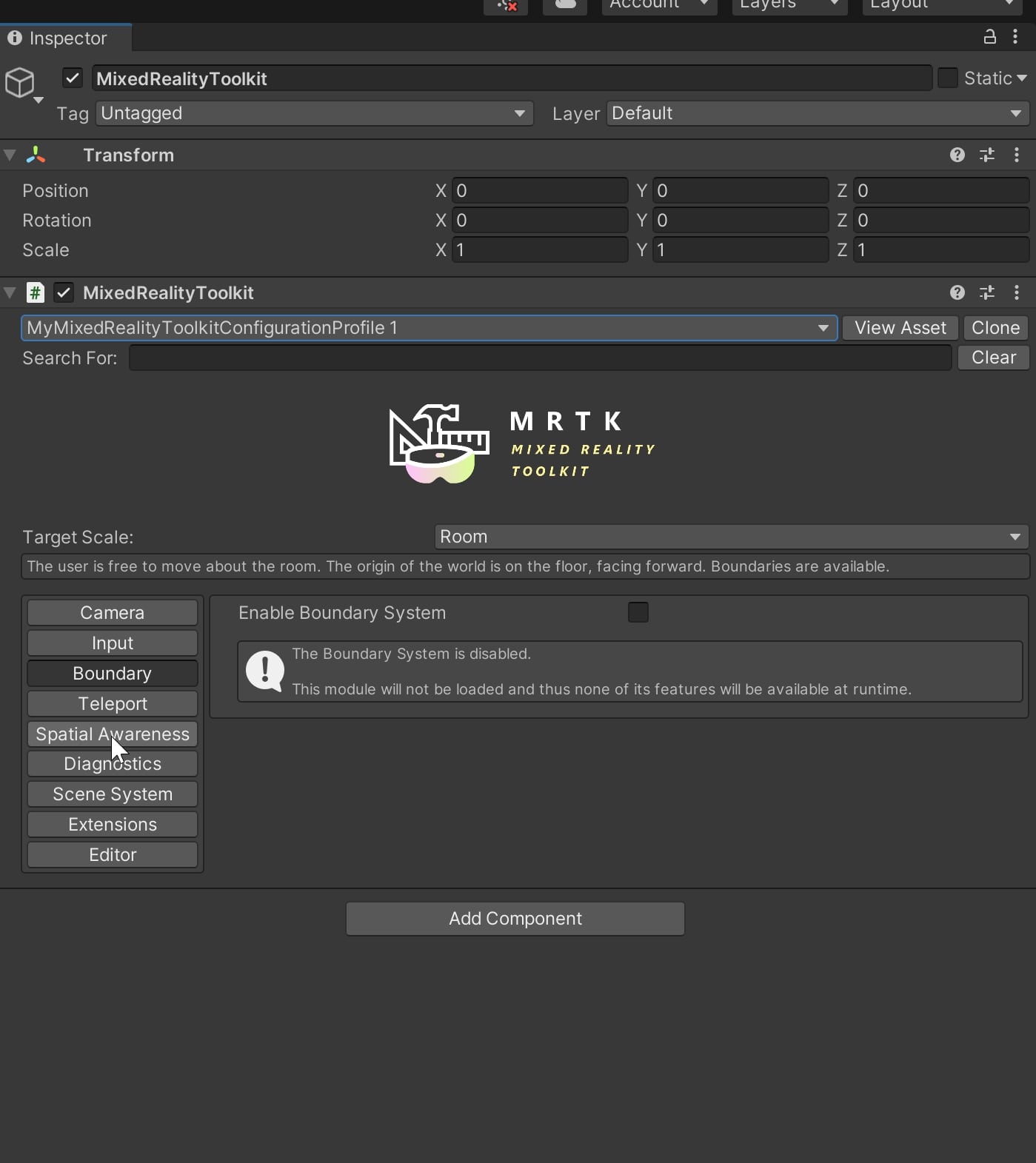The height and width of the screenshot is (1163, 1036).
Task: Click the MixedRealityToolkit script icon
Action: pos(36,292)
